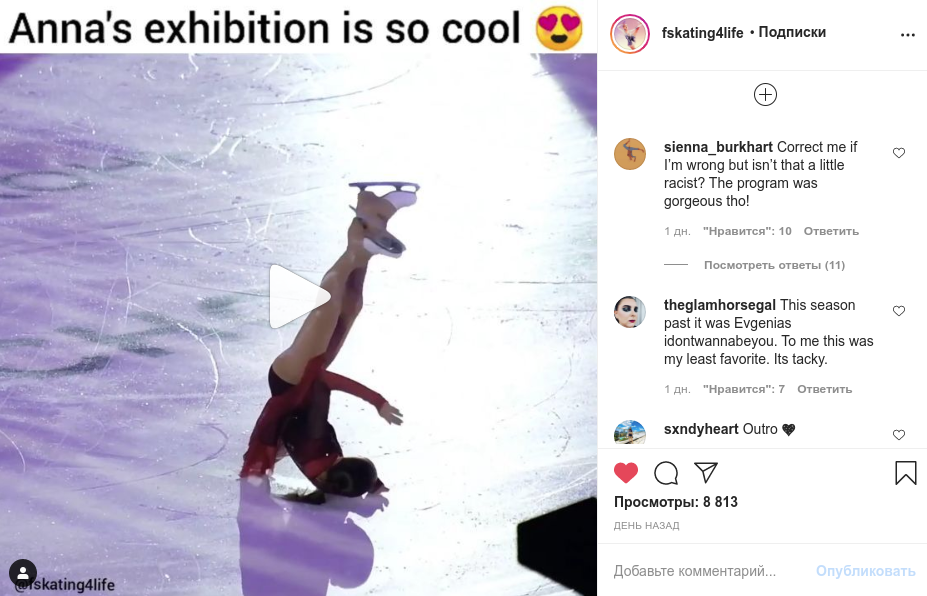Image resolution: width=927 pixels, height=596 pixels.
Task: Open fskating4life profile picture in header
Action: [x=629, y=33]
